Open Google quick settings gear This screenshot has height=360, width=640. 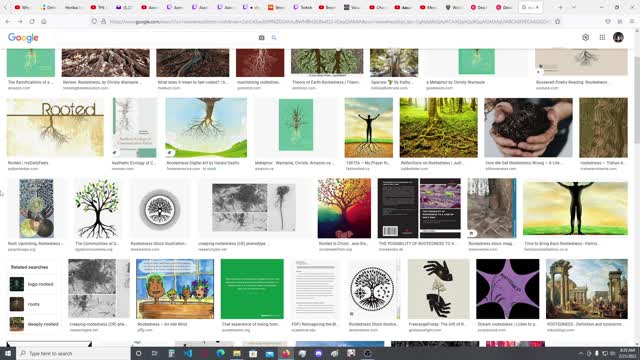pyautogui.click(x=585, y=37)
